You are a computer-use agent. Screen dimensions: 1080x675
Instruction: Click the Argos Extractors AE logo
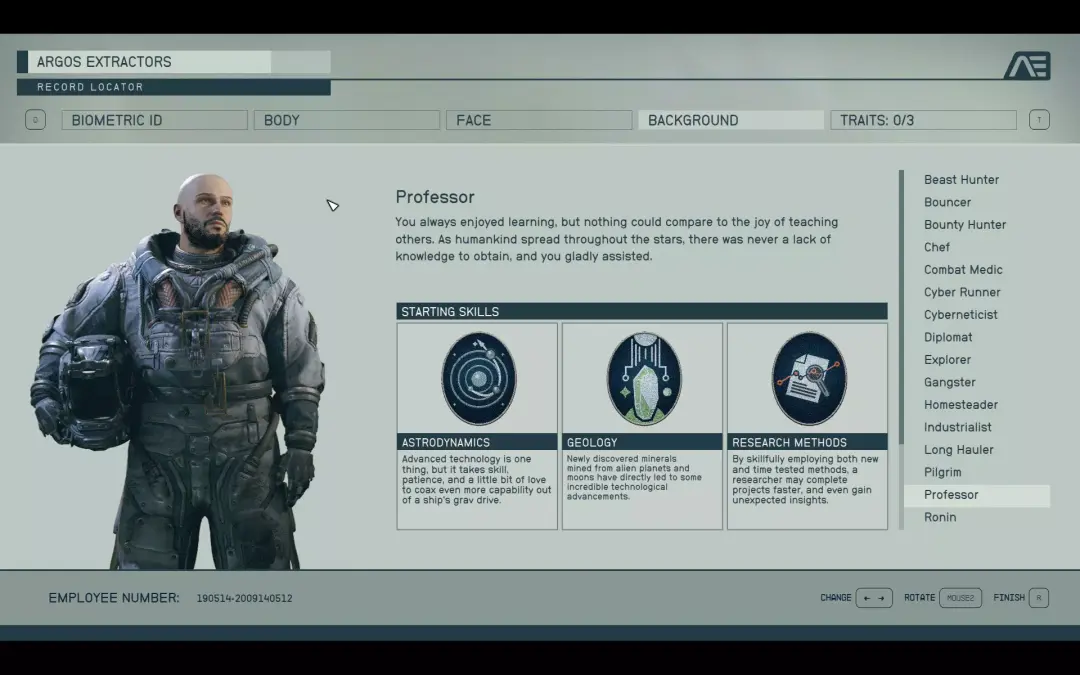coord(1027,65)
